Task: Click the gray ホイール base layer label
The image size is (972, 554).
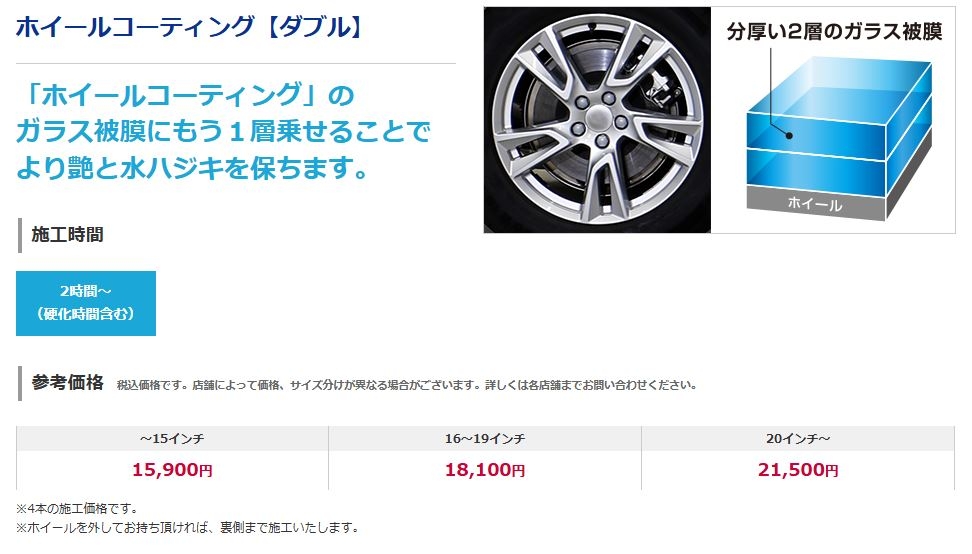Action: [815, 203]
